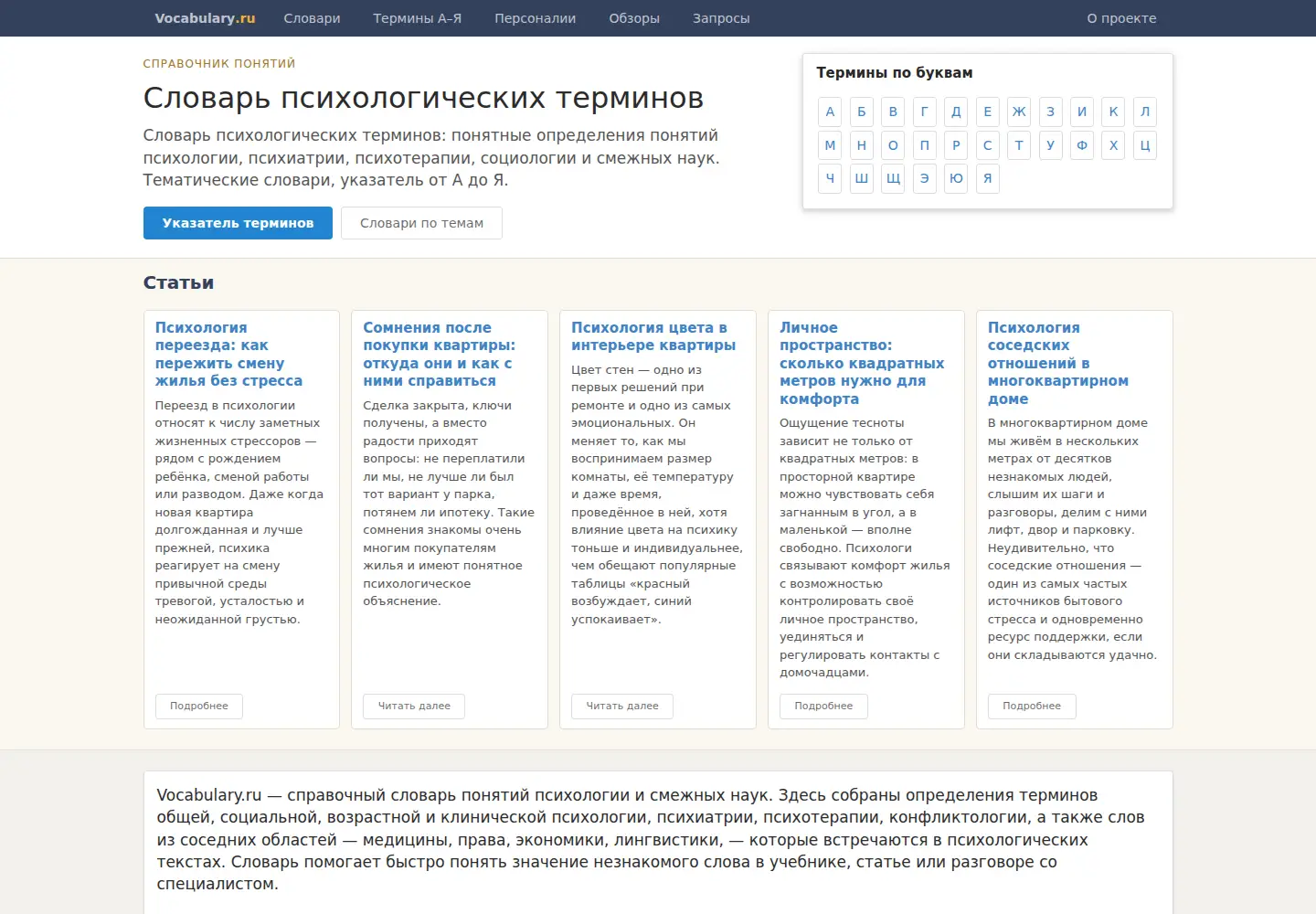Image resolution: width=1316 pixels, height=914 pixels.
Task: Select letter Б in terms index
Action: [x=862, y=112]
